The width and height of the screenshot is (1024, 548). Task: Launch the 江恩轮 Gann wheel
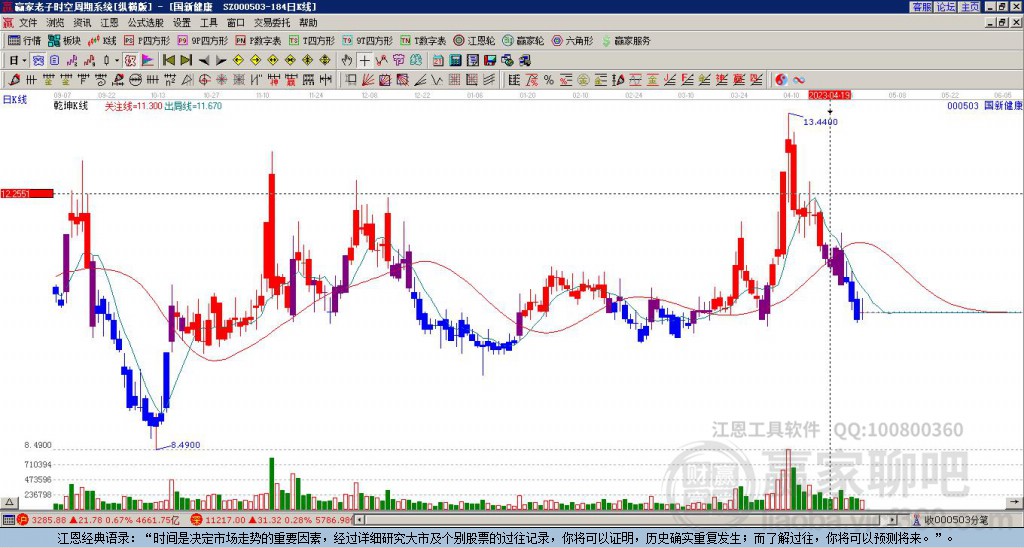(x=474, y=40)
